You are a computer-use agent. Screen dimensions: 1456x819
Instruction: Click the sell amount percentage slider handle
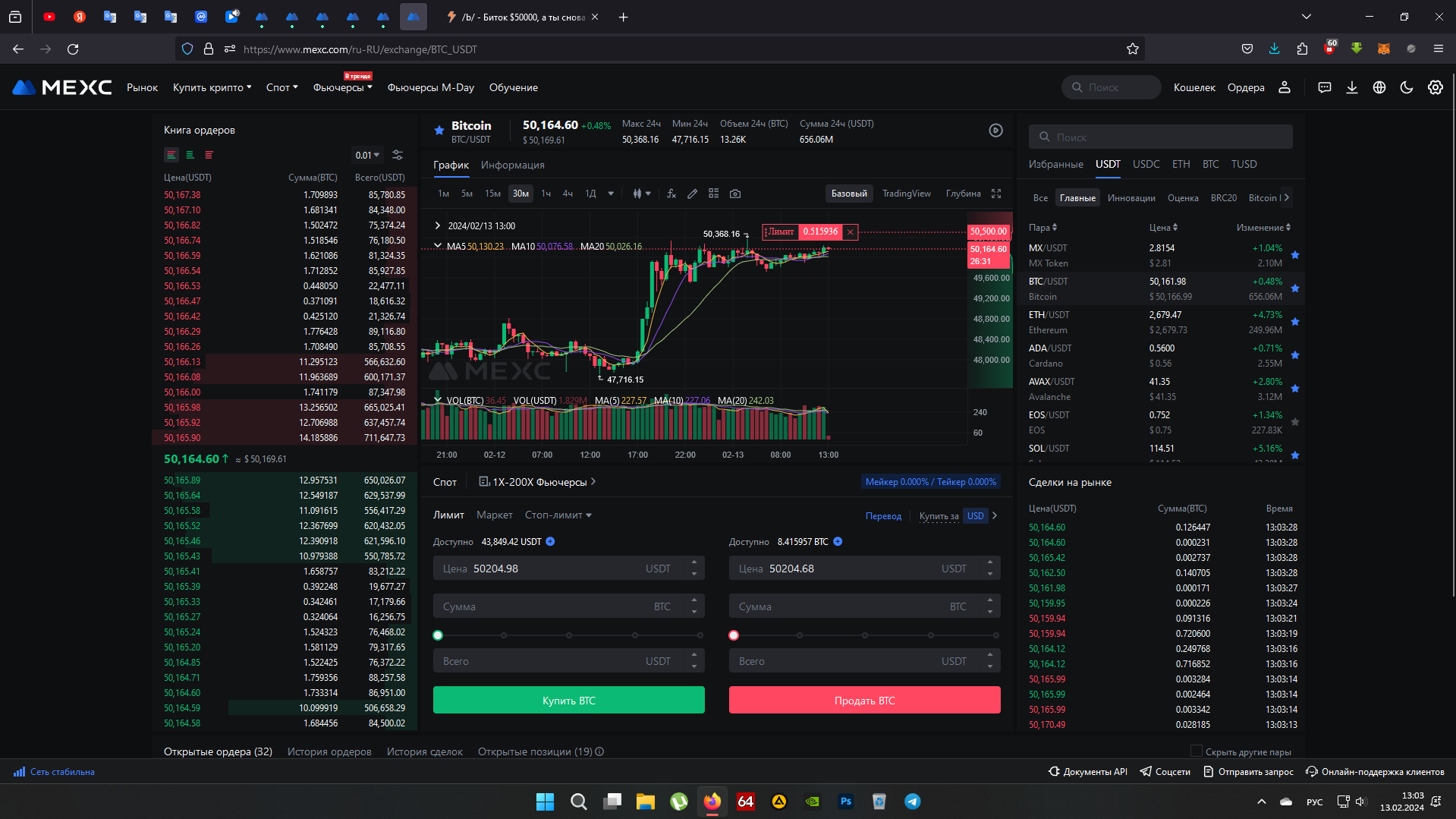(x=734, y=635)
